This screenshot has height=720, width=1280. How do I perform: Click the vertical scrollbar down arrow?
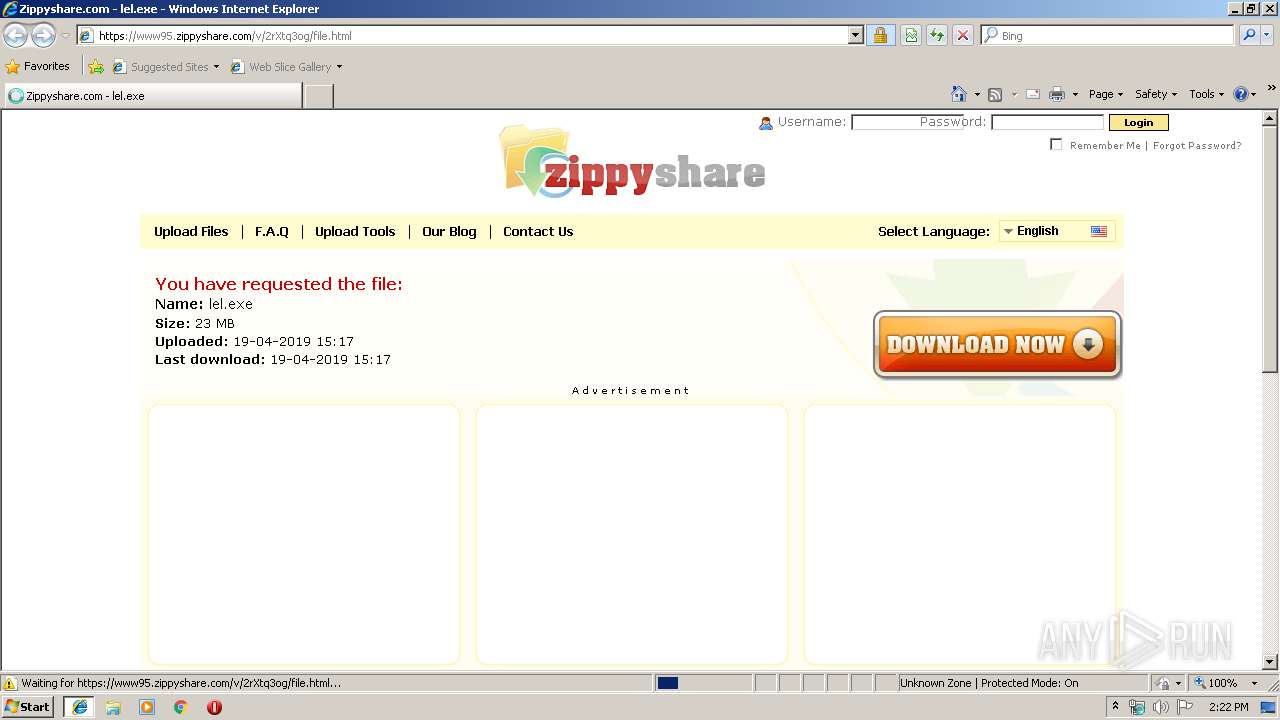click(x=1270, y=661)
